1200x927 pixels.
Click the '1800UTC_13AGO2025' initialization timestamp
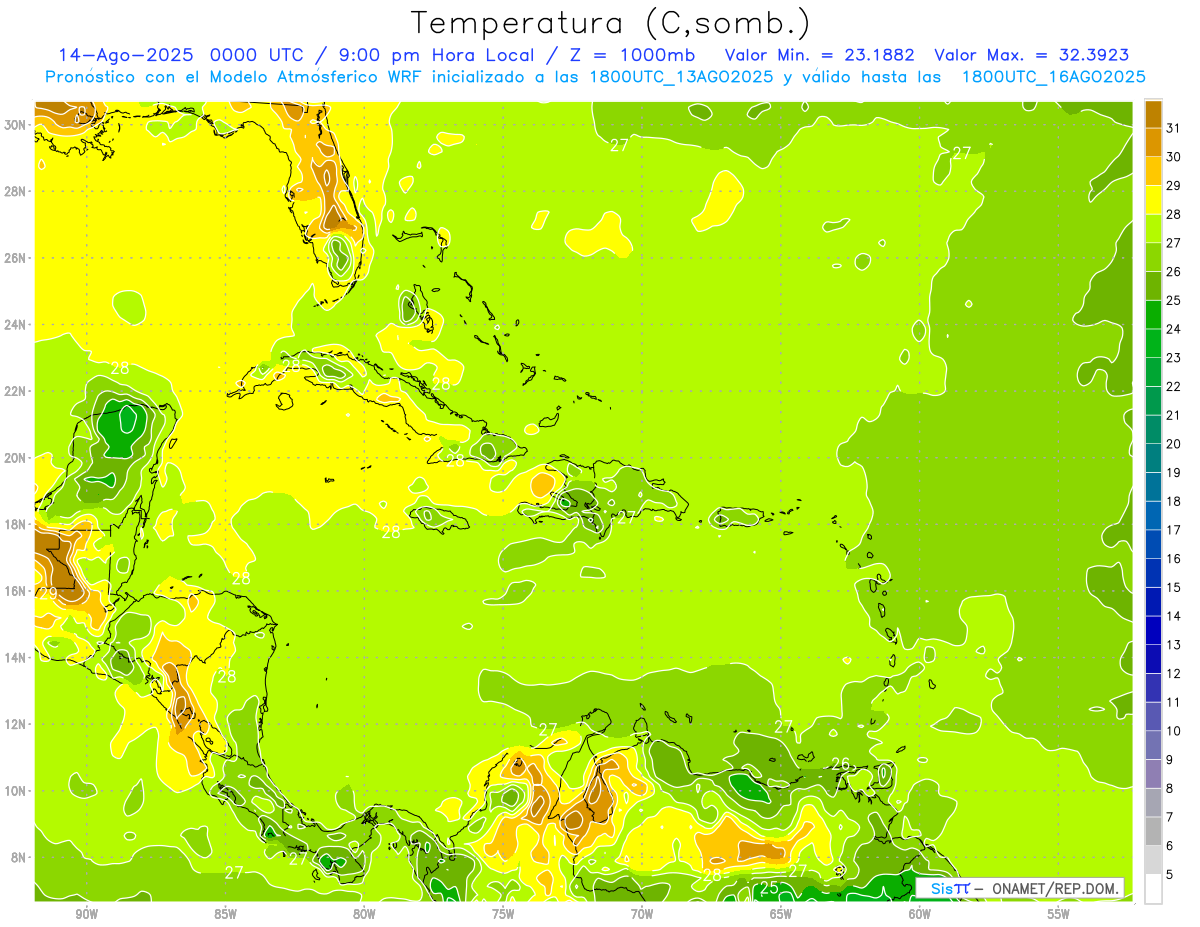680,77
